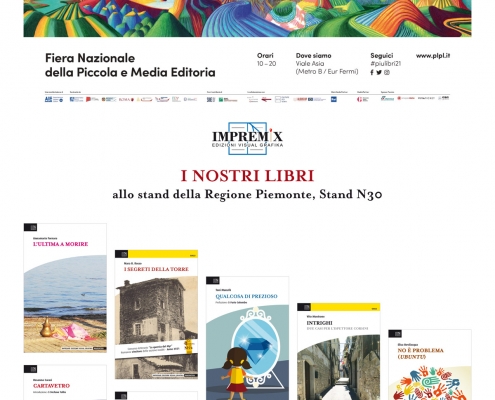Click the Viale Asia address text

(310, 63)
